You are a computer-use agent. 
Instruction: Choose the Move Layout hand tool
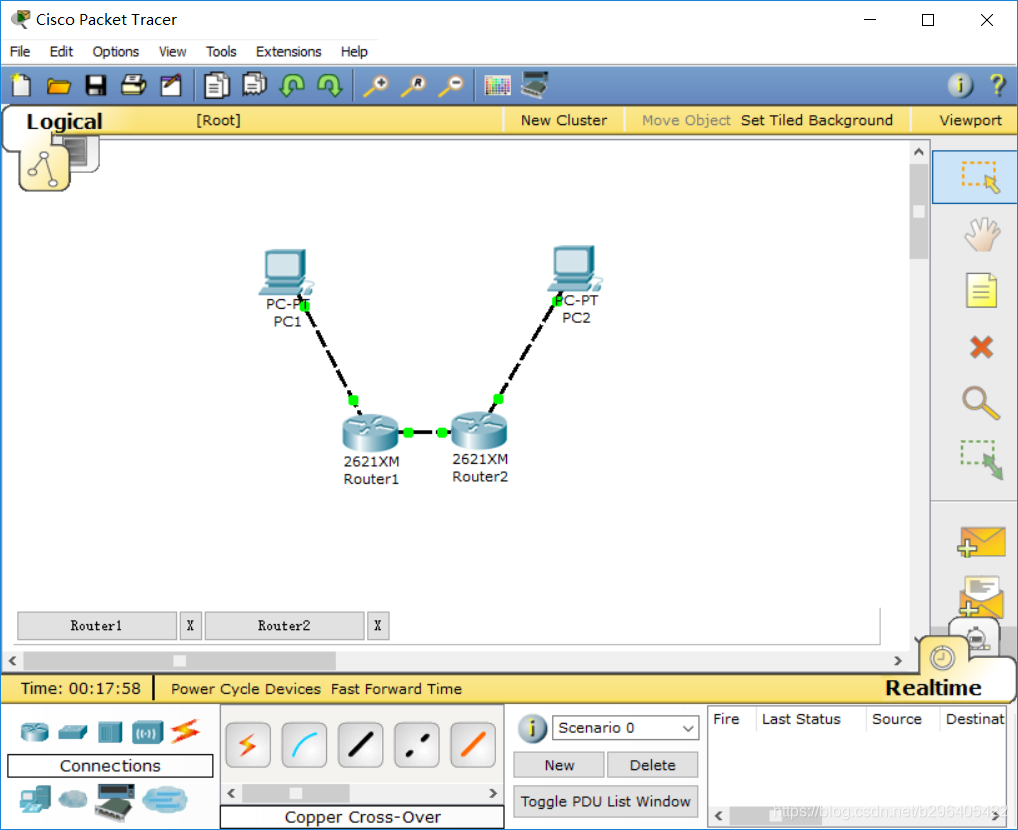982,234
